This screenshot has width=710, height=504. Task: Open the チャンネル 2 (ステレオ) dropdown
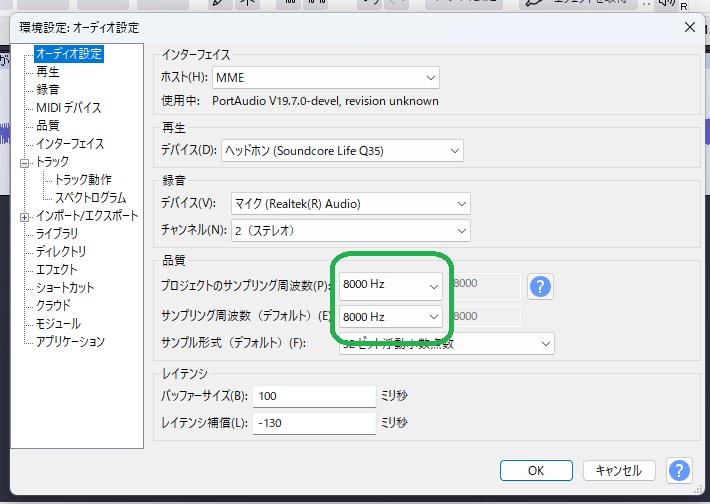[x=350, y=230]
